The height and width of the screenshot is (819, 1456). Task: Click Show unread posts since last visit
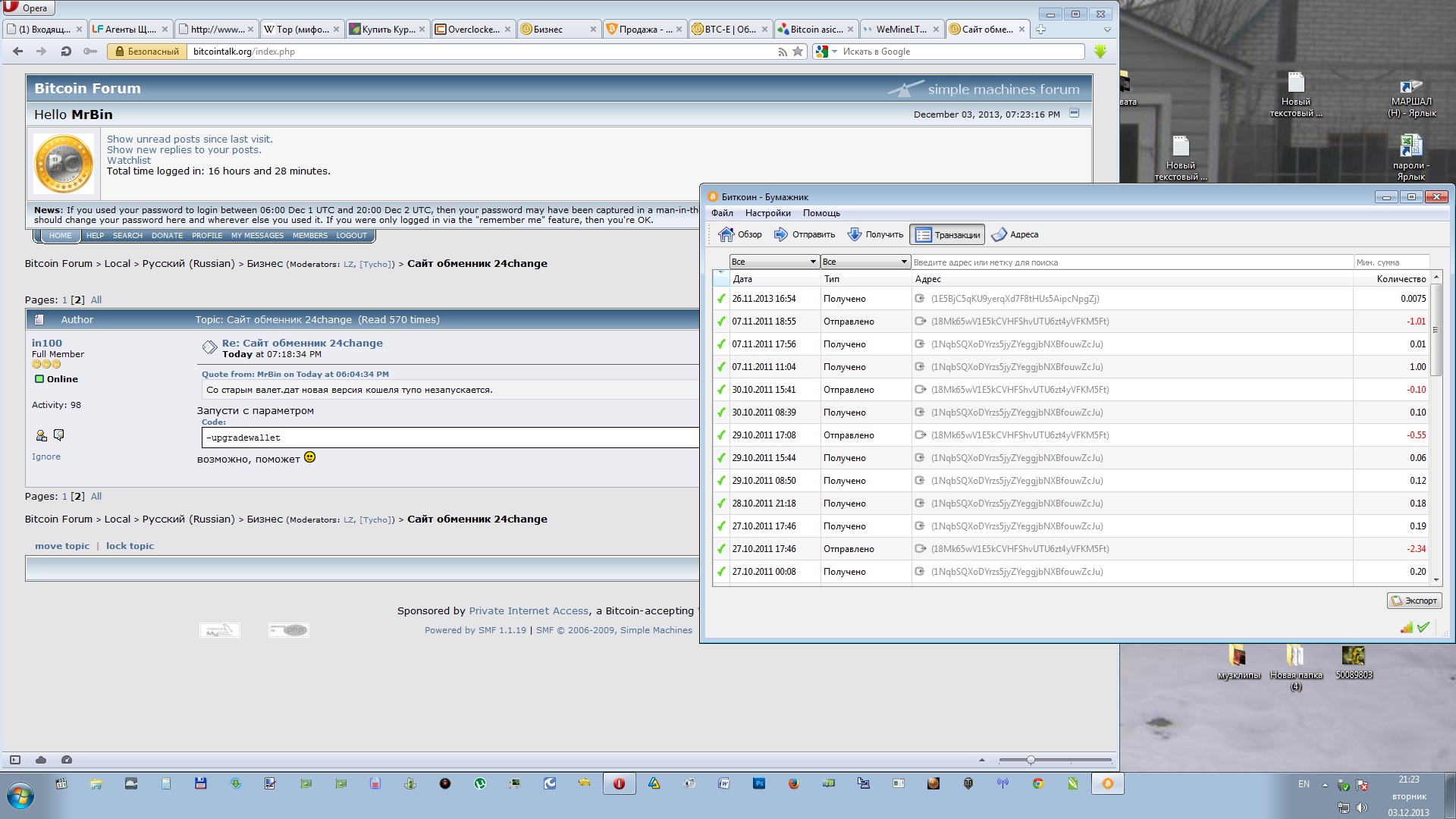pos(190,139)
